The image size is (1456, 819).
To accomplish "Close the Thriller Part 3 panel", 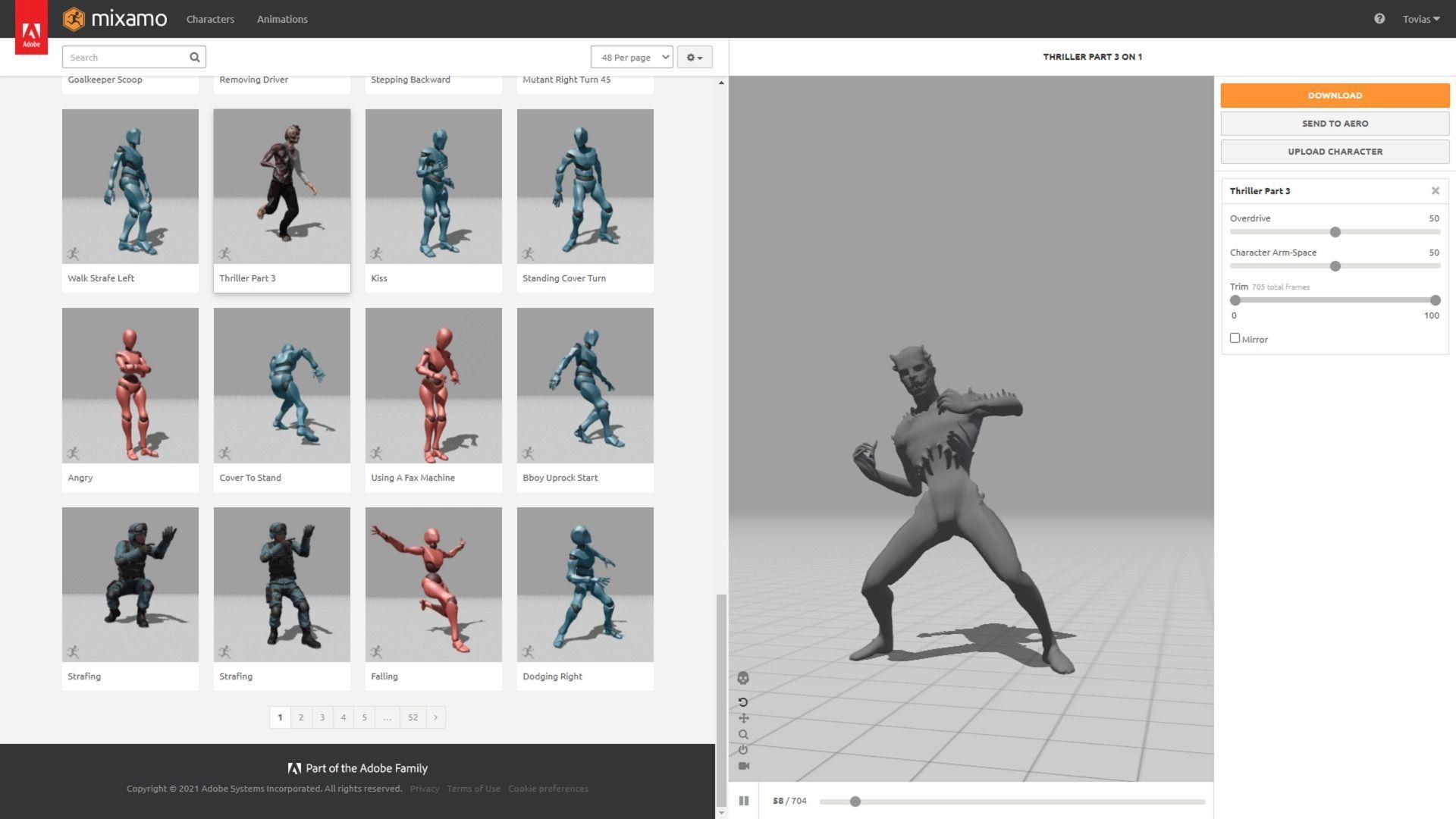I will tap(1435, 191).
